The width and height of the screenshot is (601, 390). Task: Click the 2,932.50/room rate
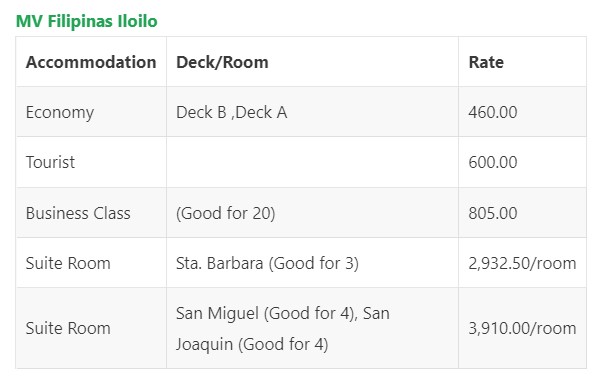point(522,264)
